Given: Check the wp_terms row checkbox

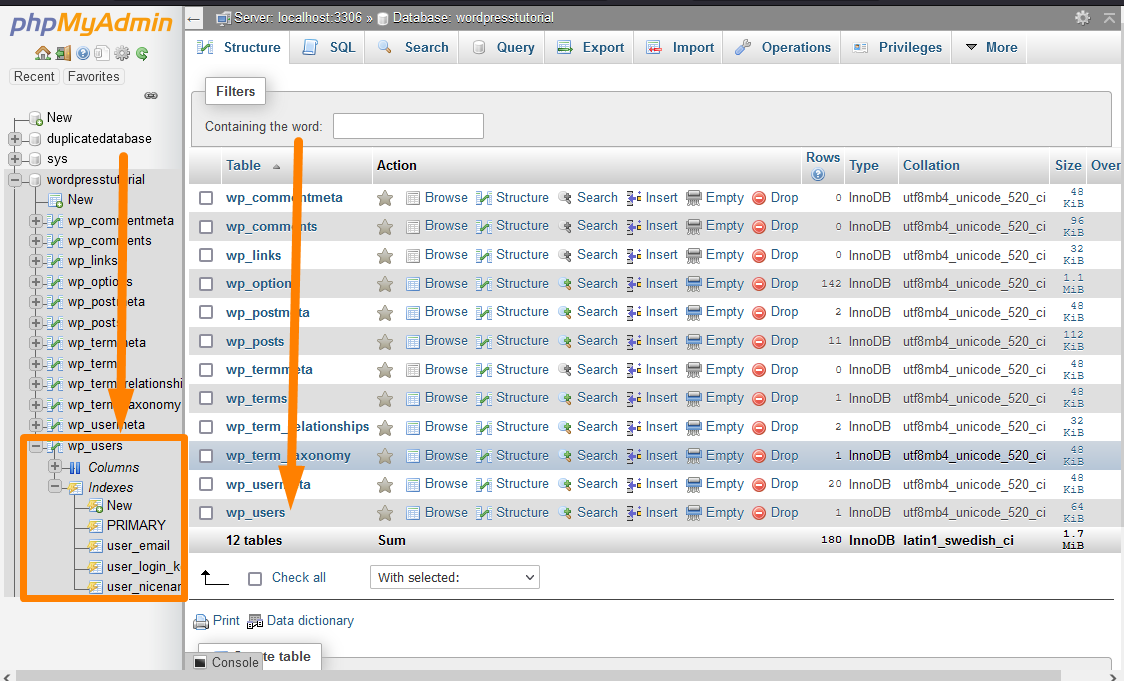Looking at the screenshot, I should 206,399.
